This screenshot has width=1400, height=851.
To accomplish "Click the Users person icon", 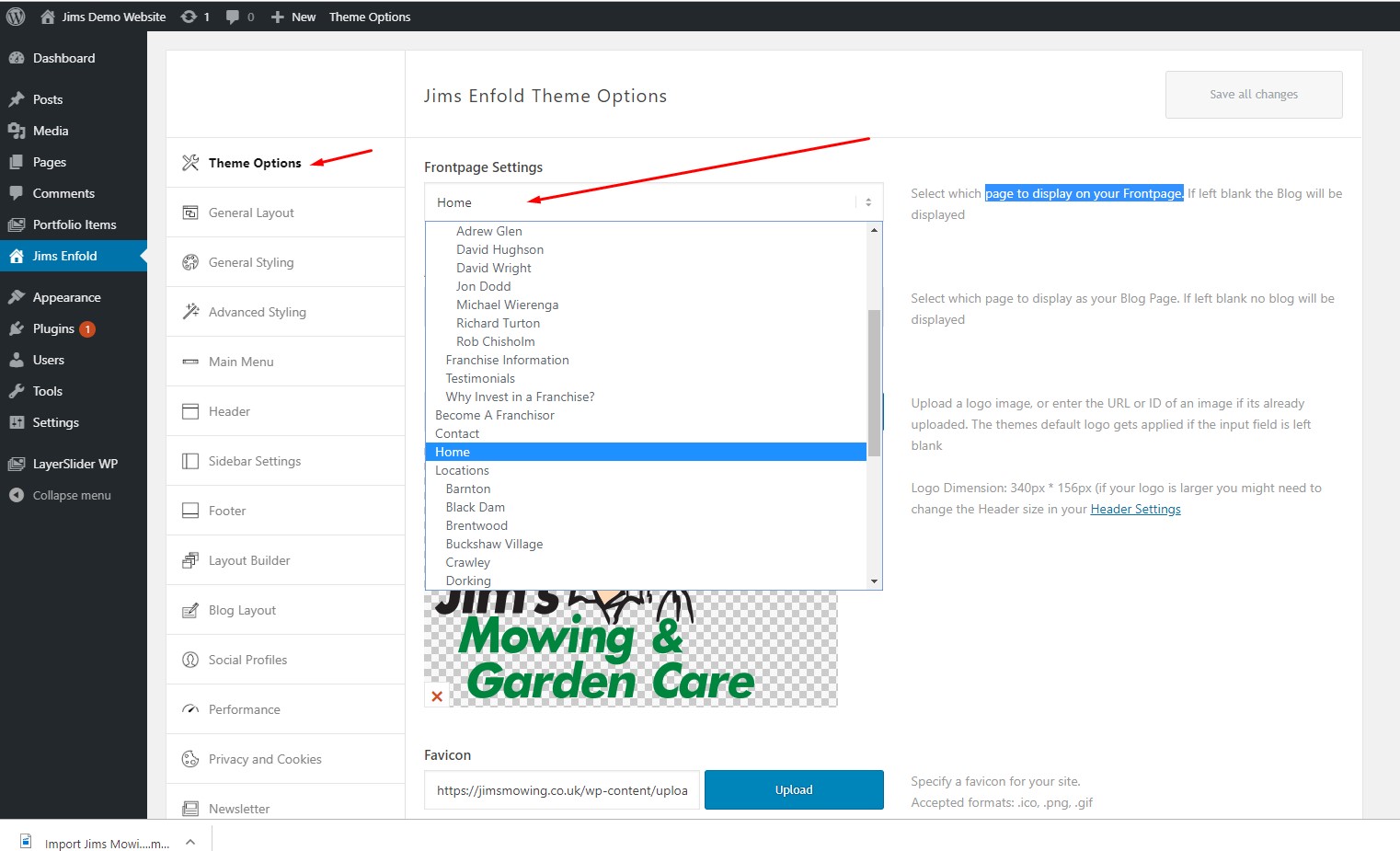I will tap(17, 360).
